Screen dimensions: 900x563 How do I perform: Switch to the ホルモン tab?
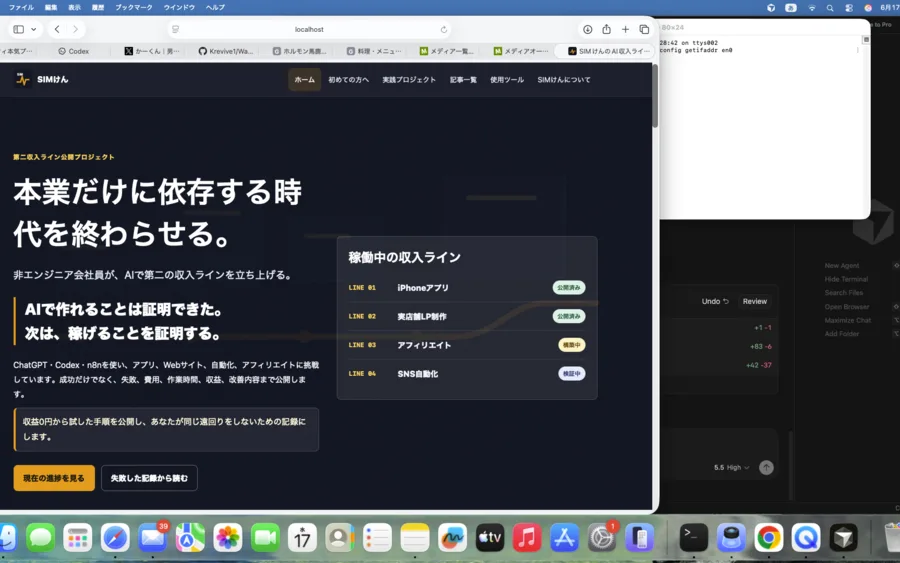[x=300, y=51]
